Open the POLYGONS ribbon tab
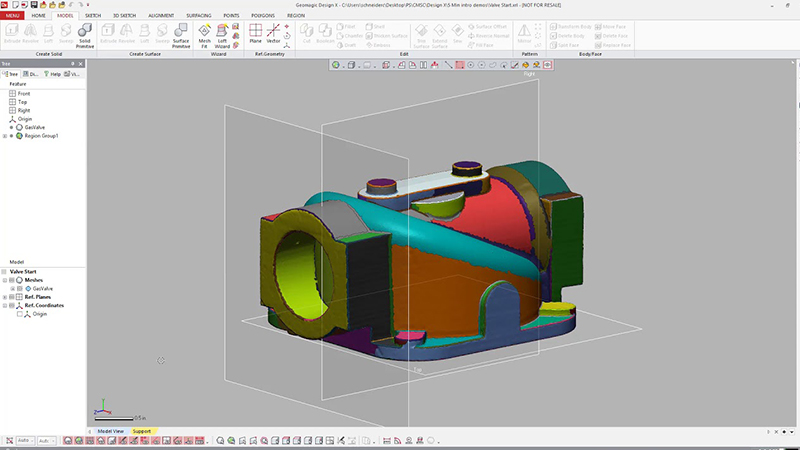The image size is (800, 450). (264, 17)
